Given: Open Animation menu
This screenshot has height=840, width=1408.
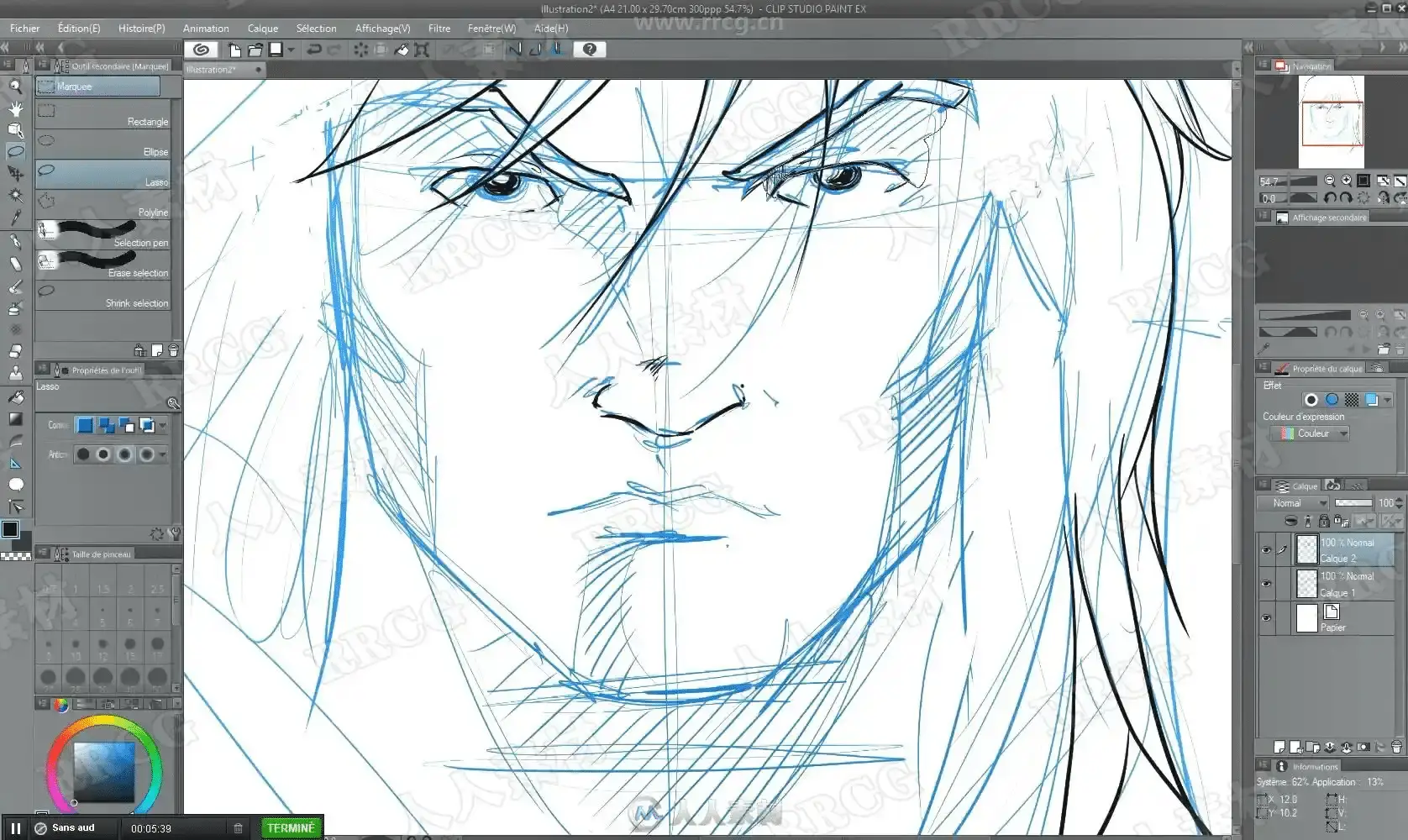Looking at the screenshot, I should click(x=206, y=28).
